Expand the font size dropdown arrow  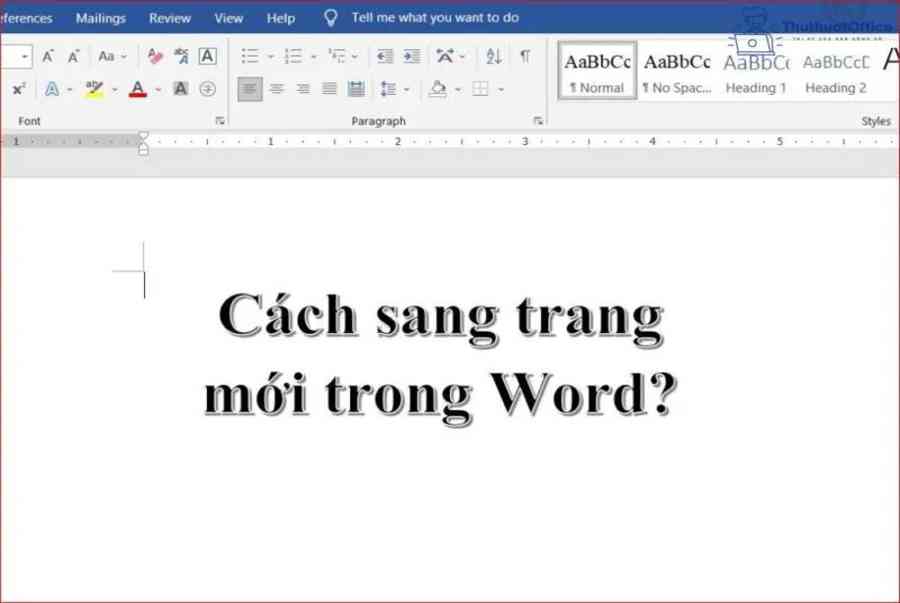point(25,56)
